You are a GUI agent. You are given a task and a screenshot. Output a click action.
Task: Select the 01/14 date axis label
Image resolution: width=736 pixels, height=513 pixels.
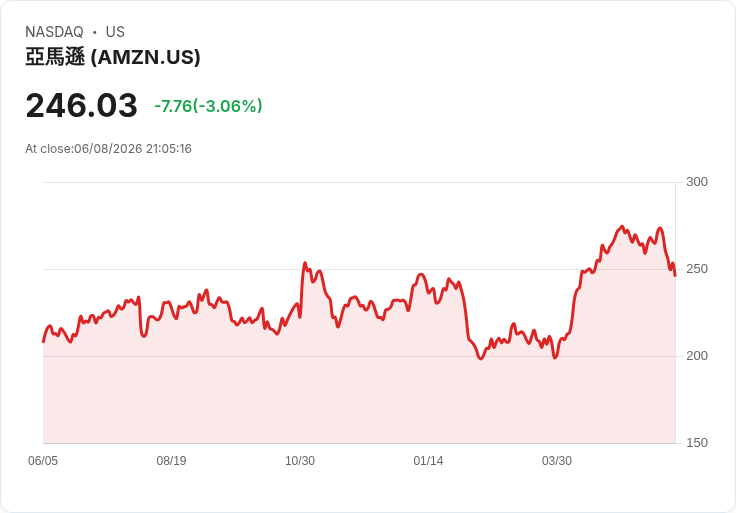[x=428, y=461]
